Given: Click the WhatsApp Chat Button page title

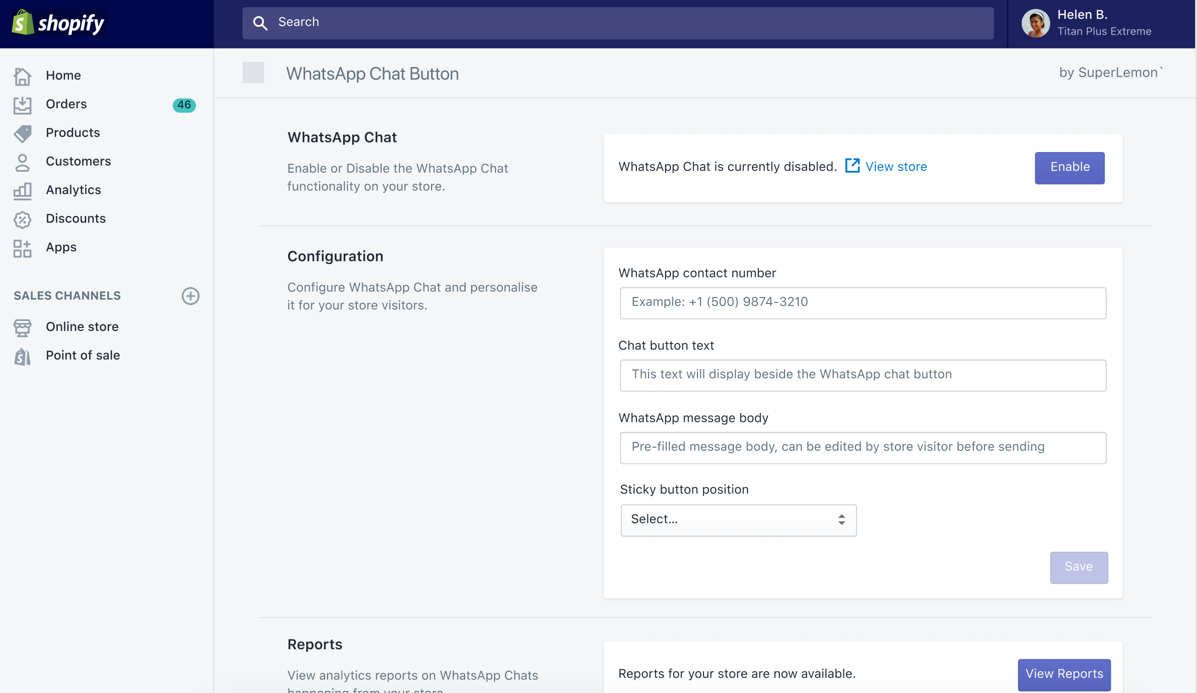Looking at the screenshot, I should 373,73.
